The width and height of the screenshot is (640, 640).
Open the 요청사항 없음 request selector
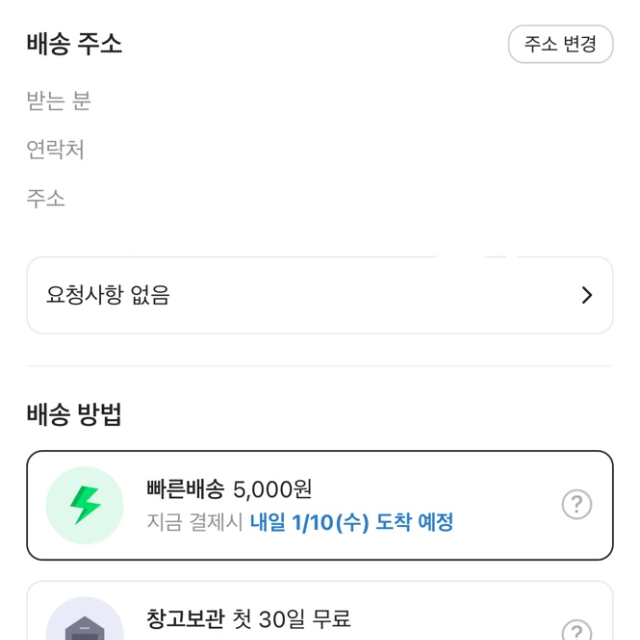tap(320, 295)
